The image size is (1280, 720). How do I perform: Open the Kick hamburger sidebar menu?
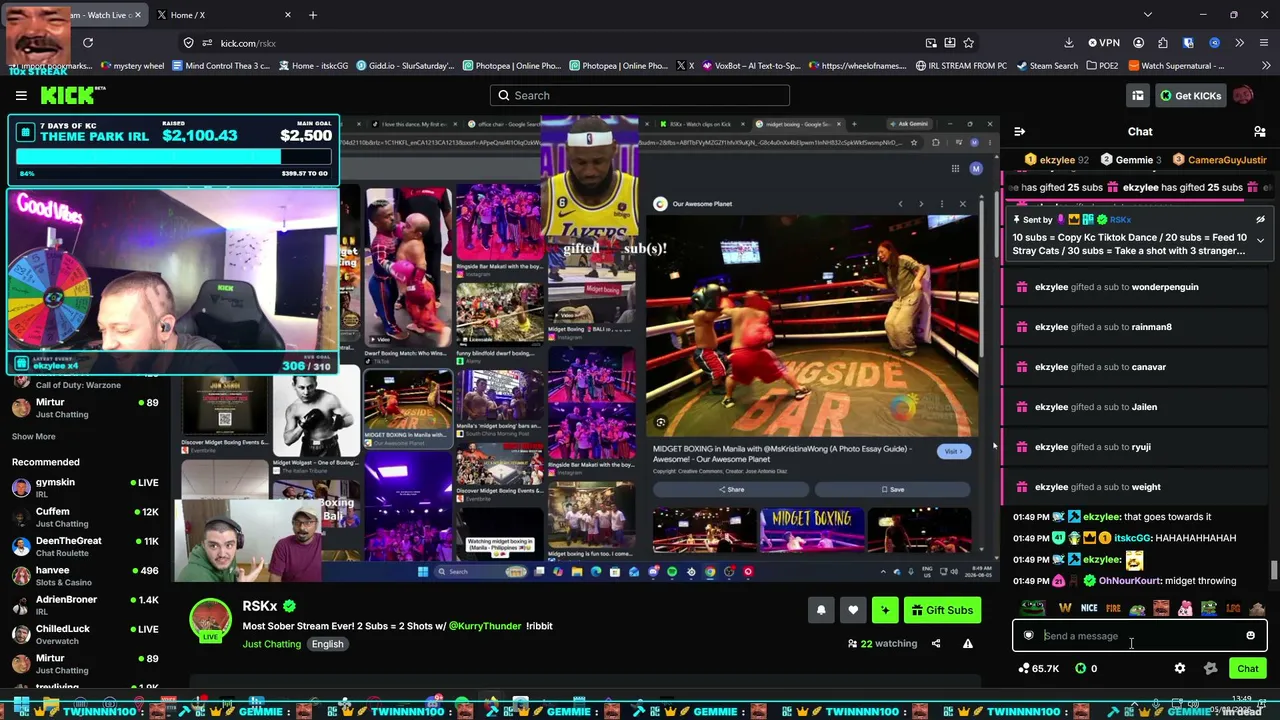pyautogui.click(x=21, y=95)
